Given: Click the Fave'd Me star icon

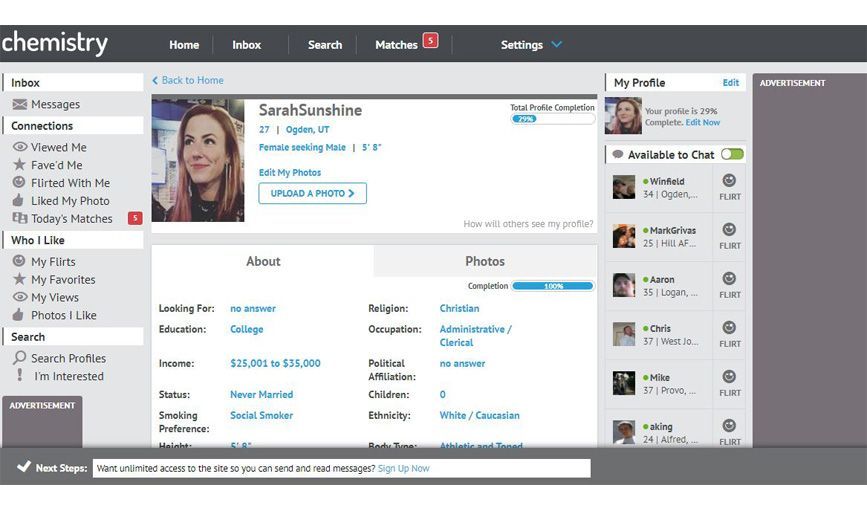Looking at the screenshot, I should (x=19, y=164).
